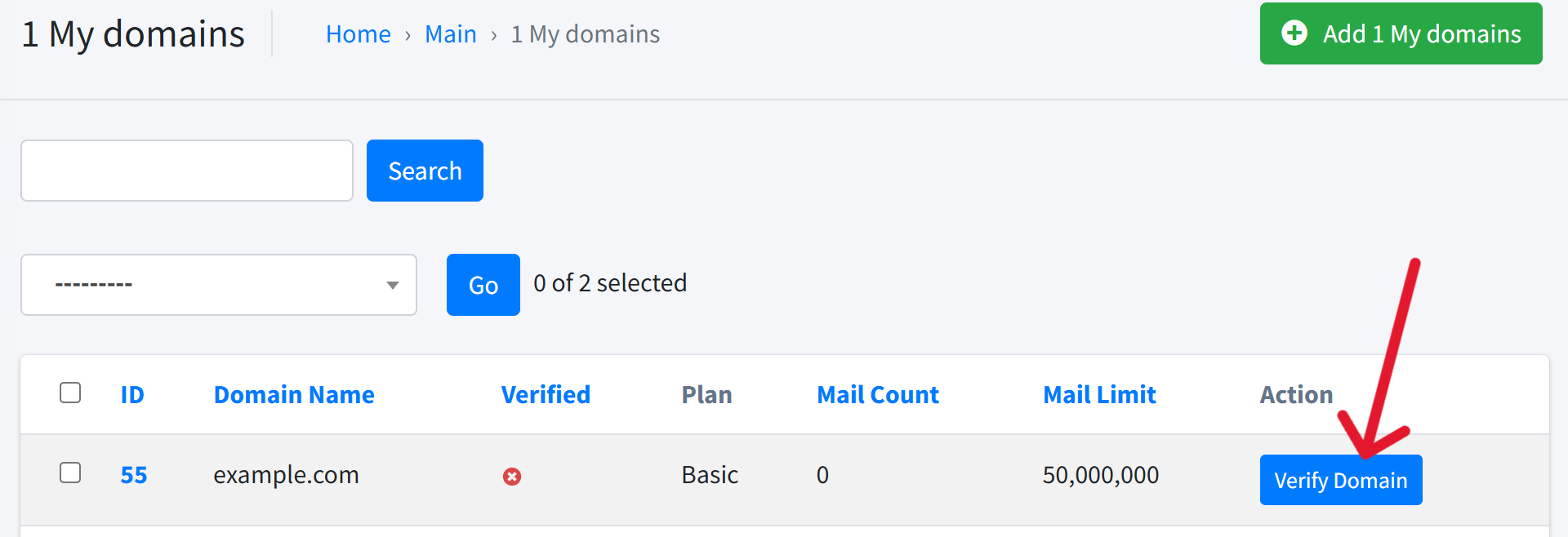Select the checkbox for domain example.com
1568x537 pixels.
[71, 473]
